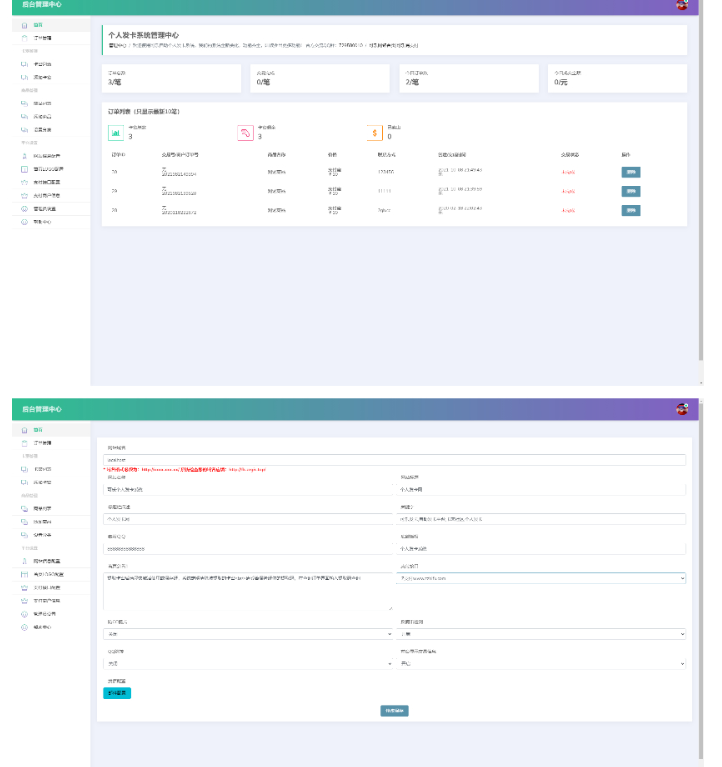Click the green bar chart icon in order list
The width and height of the screenshot is (722, 767).
click(x=116, y=132)
